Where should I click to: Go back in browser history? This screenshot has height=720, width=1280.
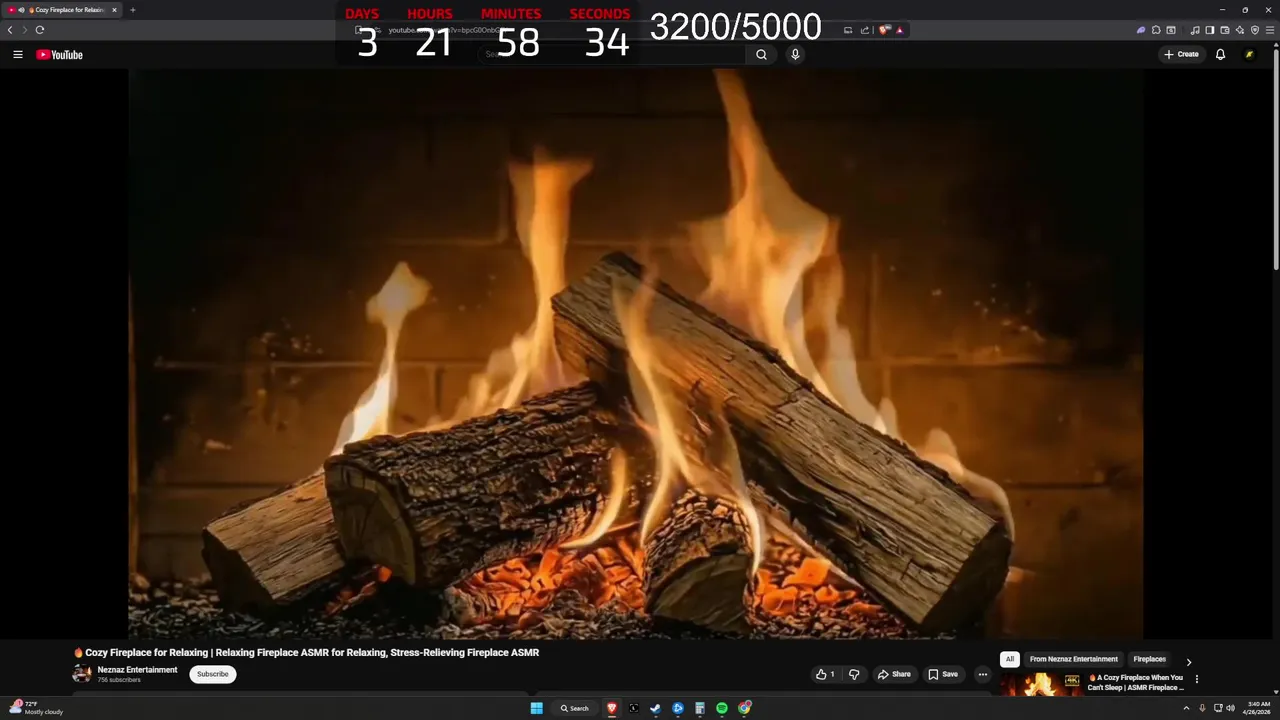coord(10,30)
